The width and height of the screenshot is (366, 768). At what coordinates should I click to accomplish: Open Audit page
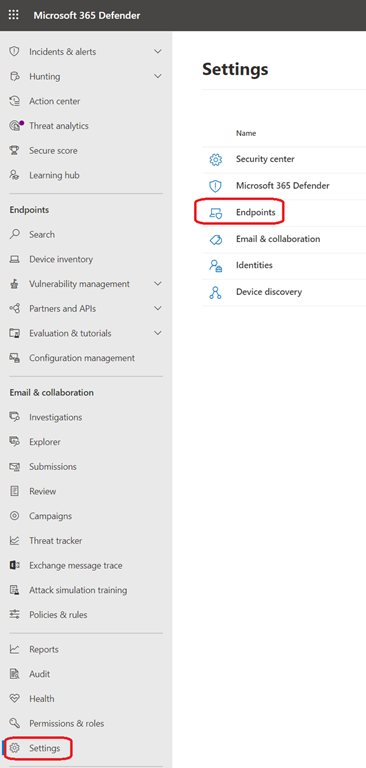[x=39, y=674]
